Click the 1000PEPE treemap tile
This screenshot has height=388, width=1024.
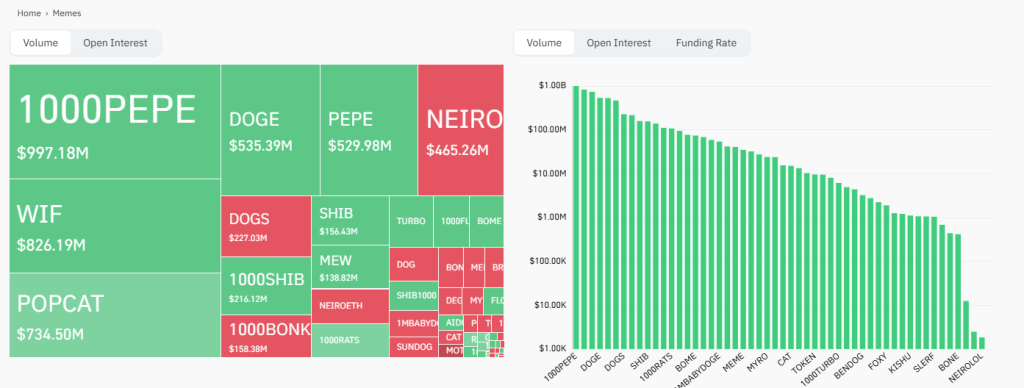[x=115, y=121]
